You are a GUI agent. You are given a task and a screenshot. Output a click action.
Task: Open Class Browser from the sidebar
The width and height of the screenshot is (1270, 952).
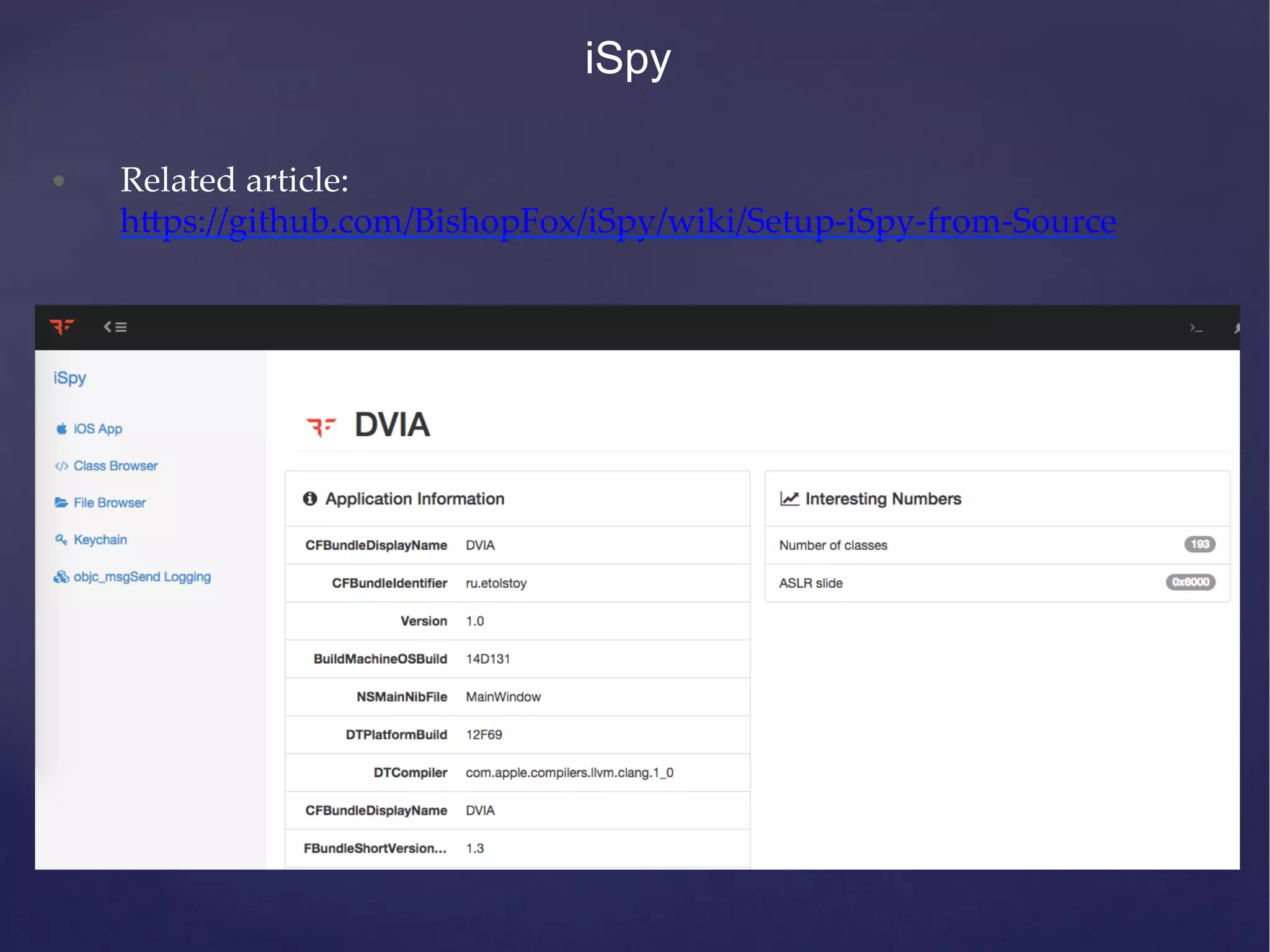pos(115,465)
